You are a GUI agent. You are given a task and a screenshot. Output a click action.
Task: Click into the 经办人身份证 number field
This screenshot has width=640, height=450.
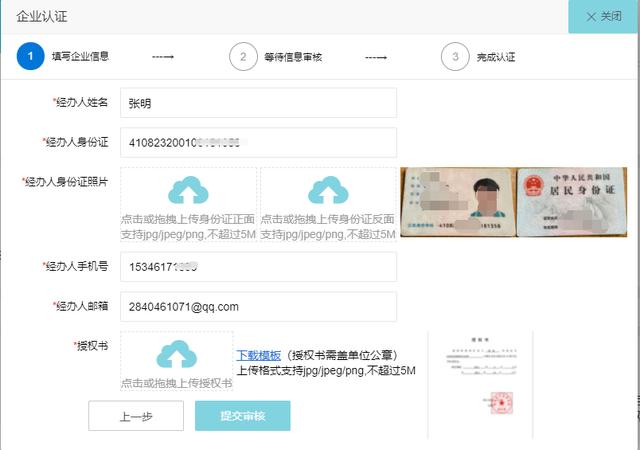pyautogui.click(x=257, y=143)
